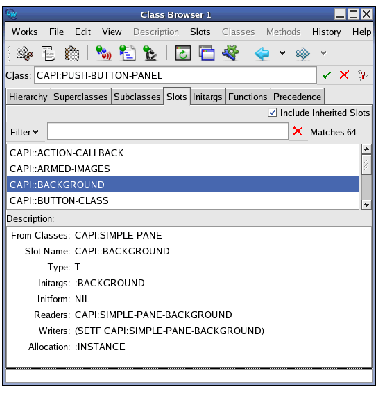This screenshot has width=379, height=394.
Task: Switch to the Initargs tab
Action: (207, 97)
